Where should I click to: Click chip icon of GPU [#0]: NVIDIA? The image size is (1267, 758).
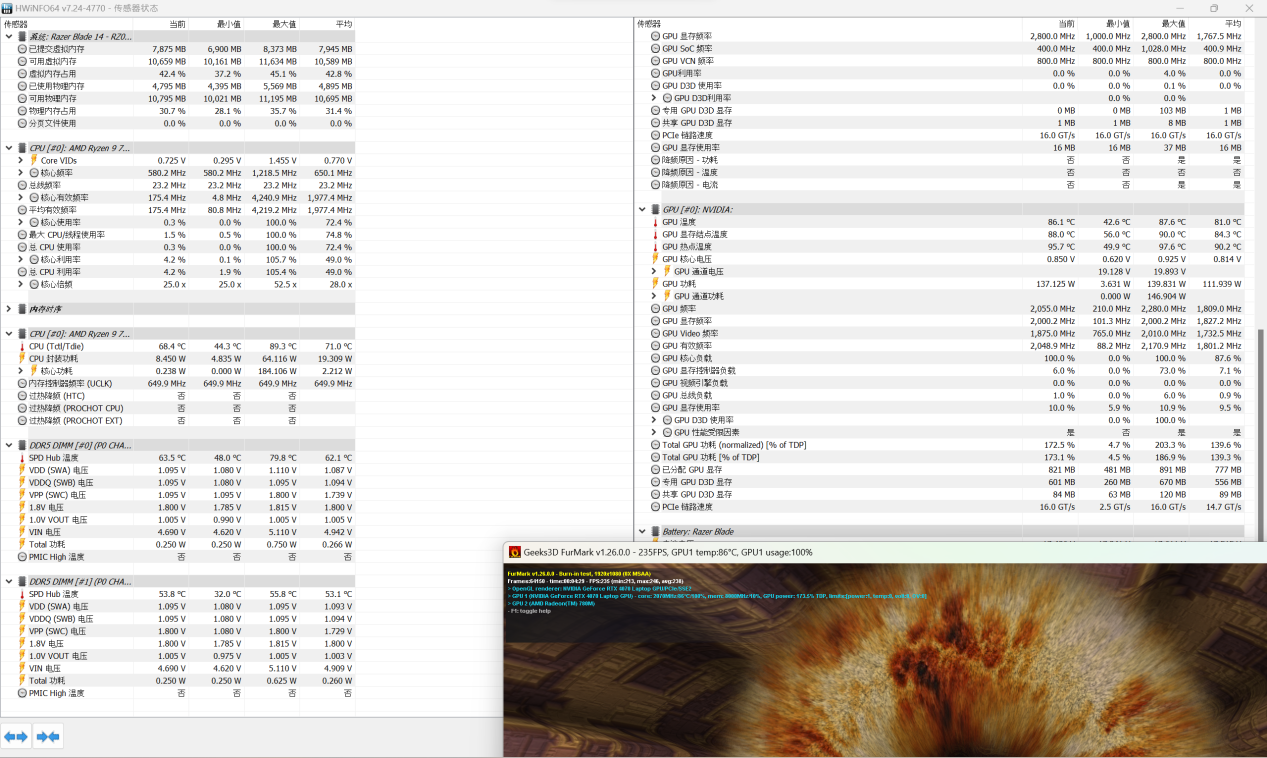click(x=655, y=210)
